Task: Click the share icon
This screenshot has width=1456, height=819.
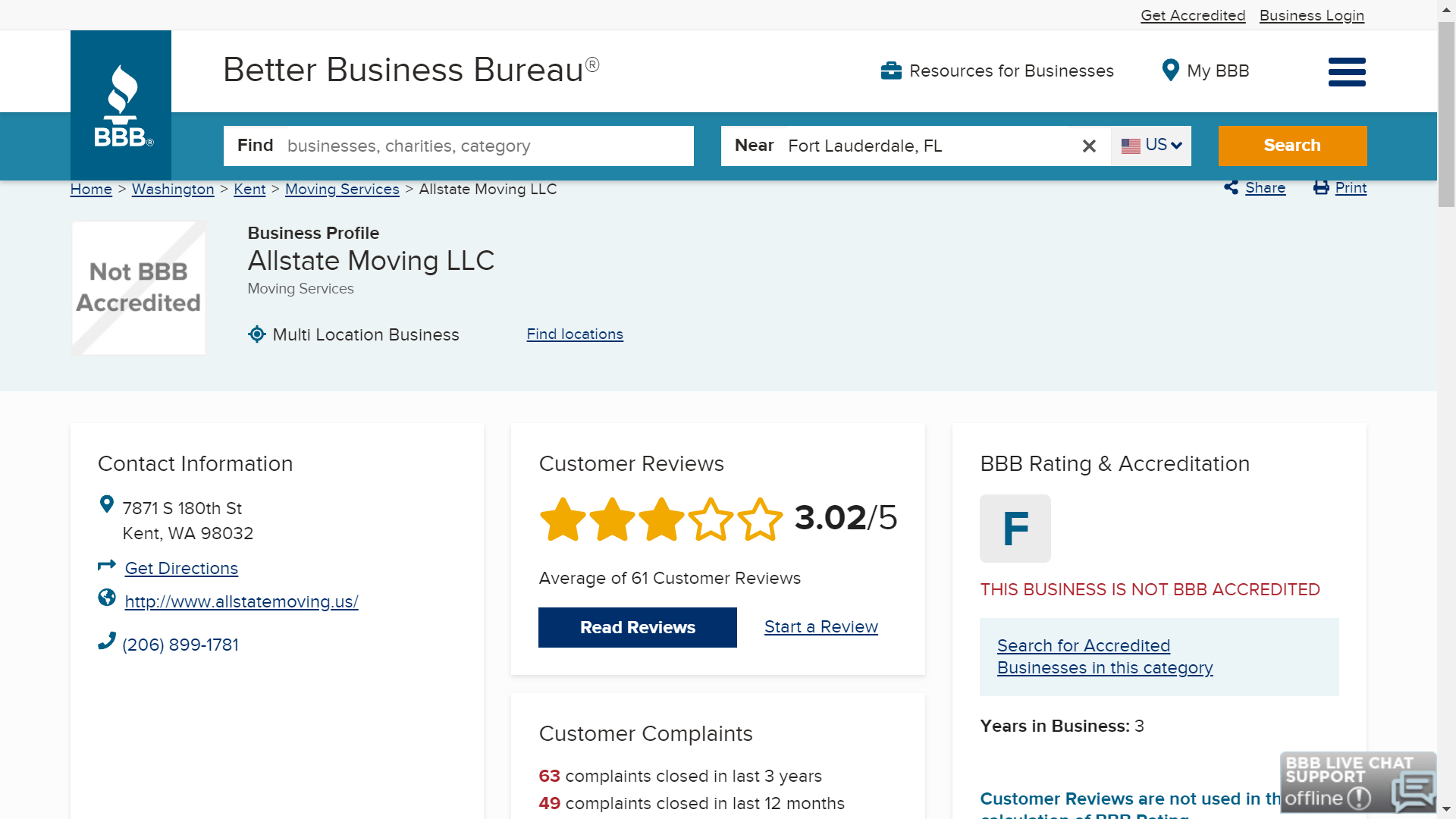Action: coord(1231,187)
